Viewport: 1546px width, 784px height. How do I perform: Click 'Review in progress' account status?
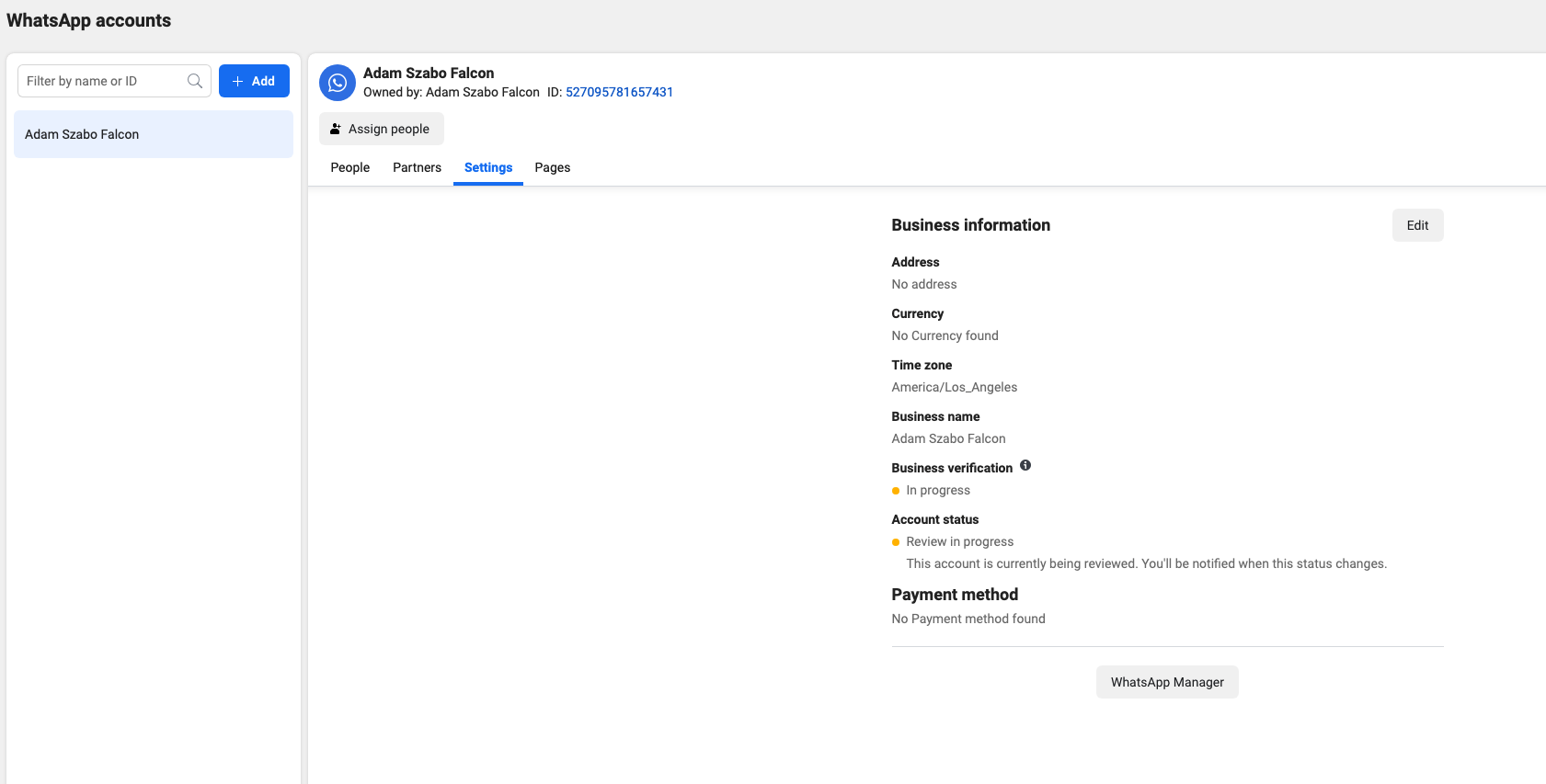(x=960, y=541)
